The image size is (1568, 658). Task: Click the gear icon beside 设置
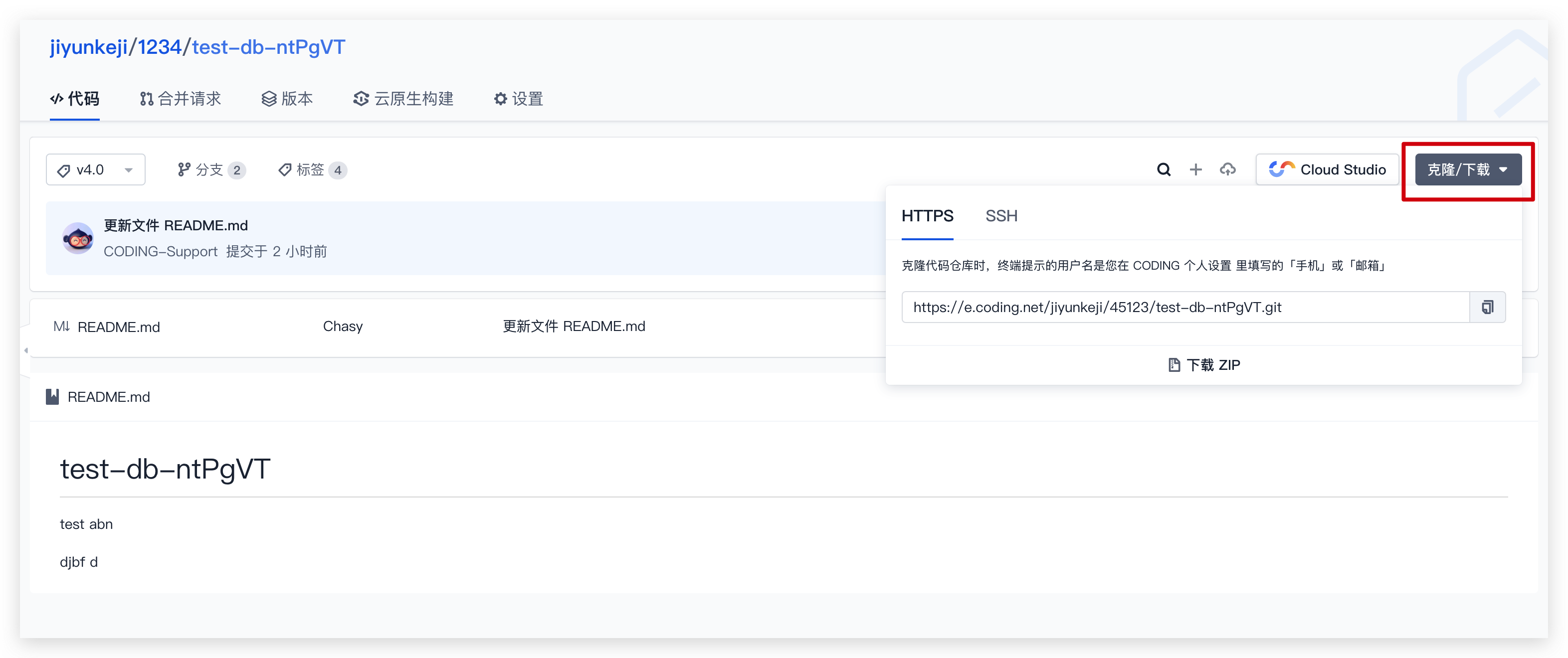tap(500, 99)
